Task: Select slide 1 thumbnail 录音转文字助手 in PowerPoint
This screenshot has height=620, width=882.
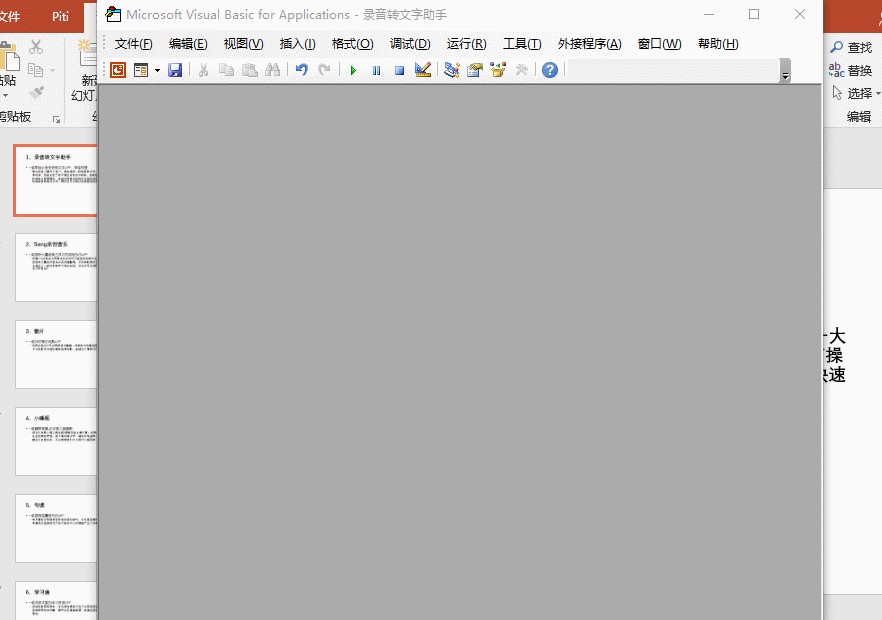Action: tap(56, 181)
